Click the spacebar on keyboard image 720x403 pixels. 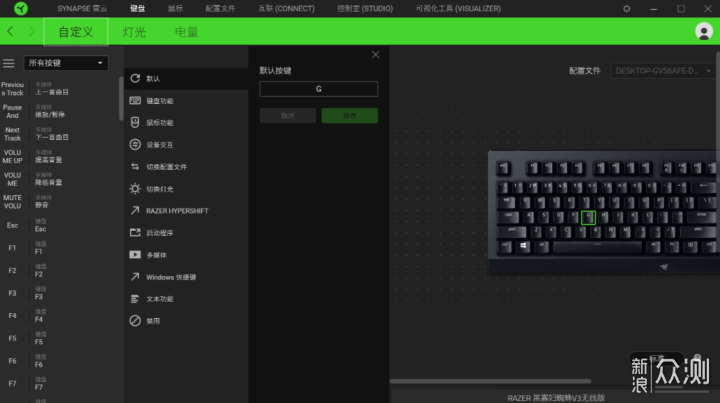pos(597,247)
